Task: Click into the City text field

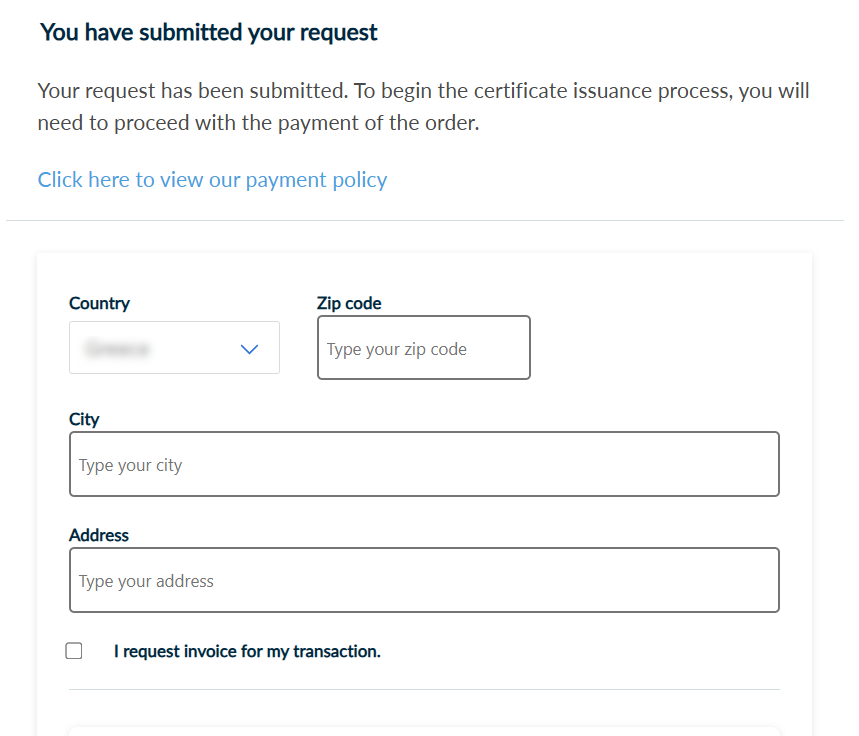Action: 424,464
